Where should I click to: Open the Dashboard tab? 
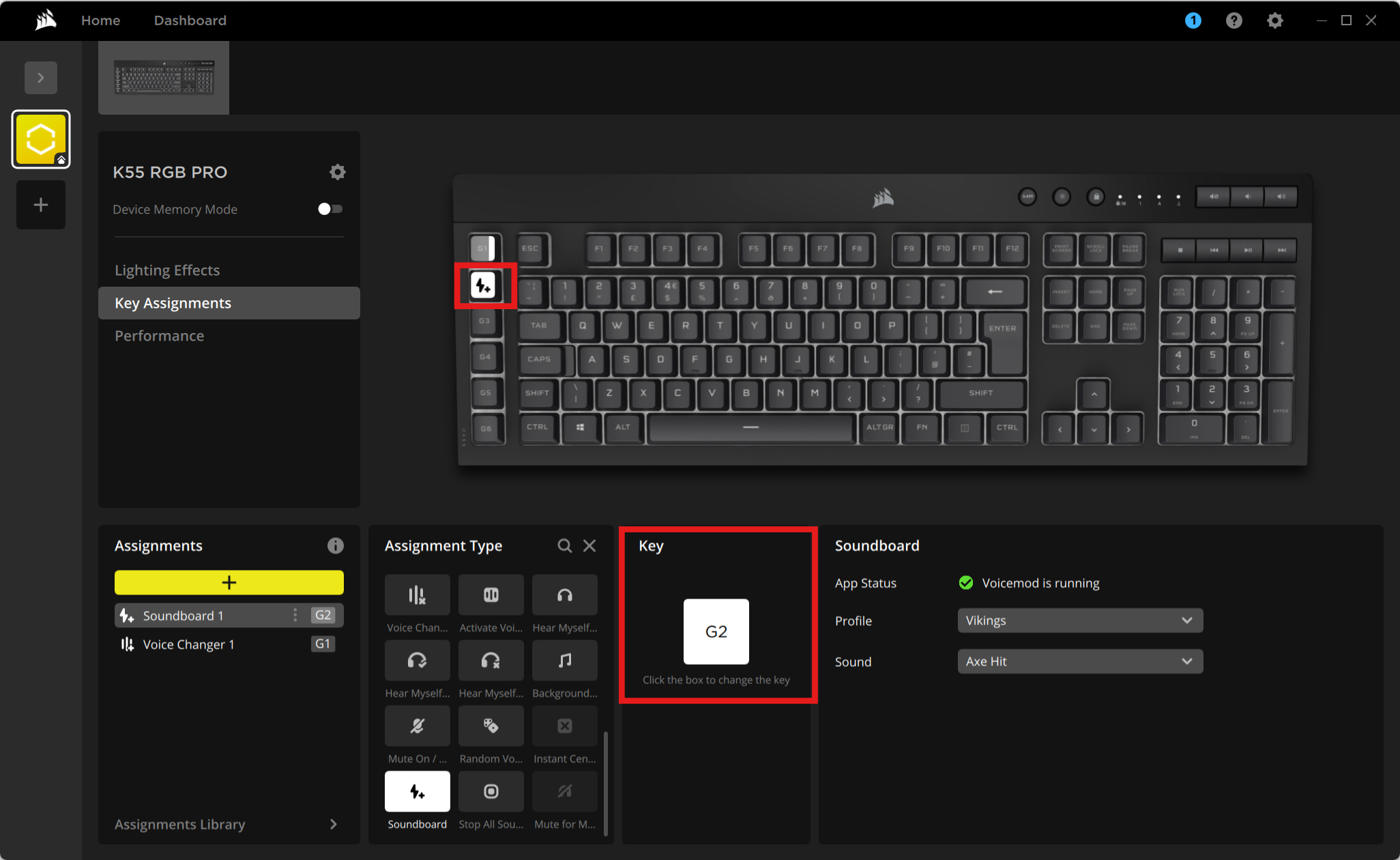[x=190, y=20]
